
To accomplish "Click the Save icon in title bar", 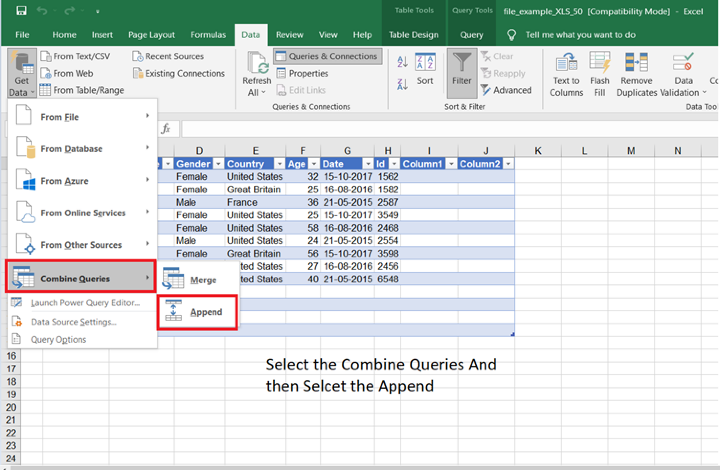I will [20, 11].
